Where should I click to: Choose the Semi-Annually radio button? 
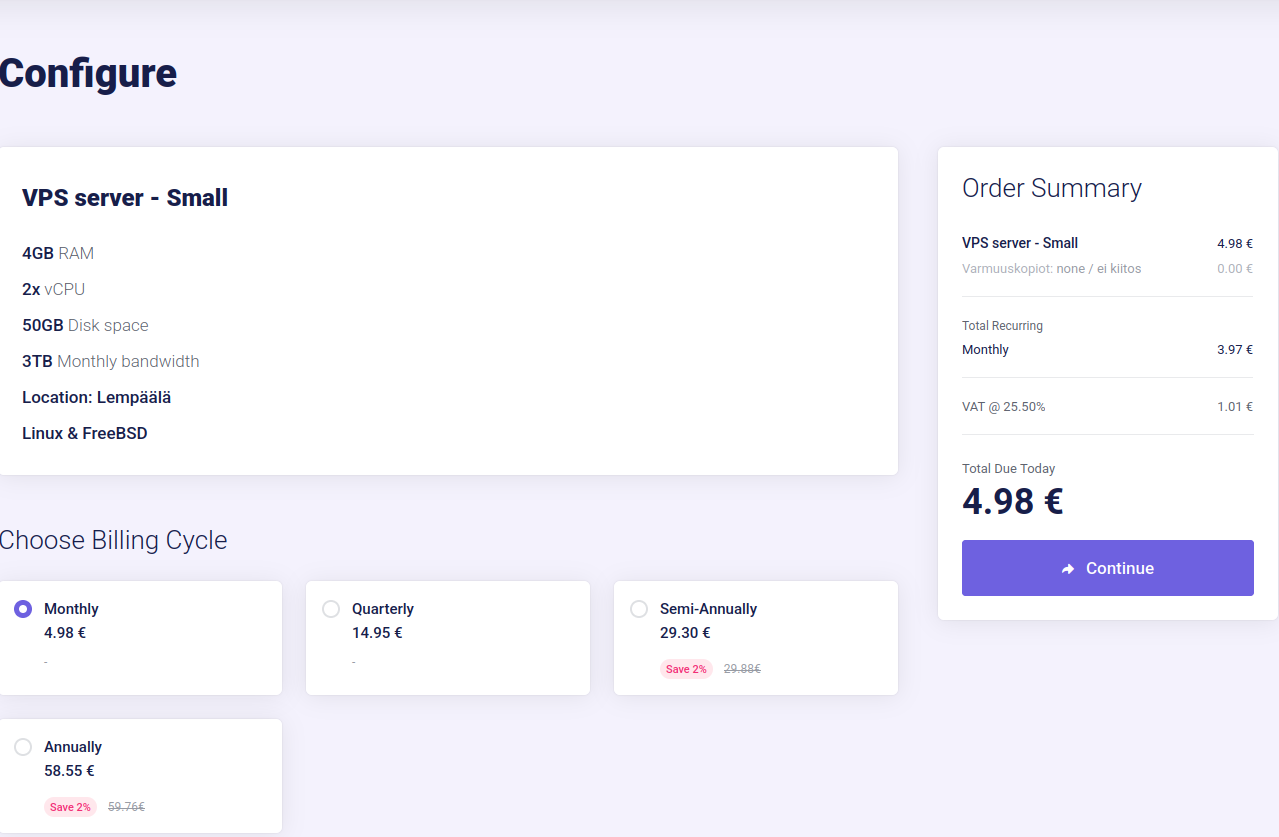coord(639,609)
